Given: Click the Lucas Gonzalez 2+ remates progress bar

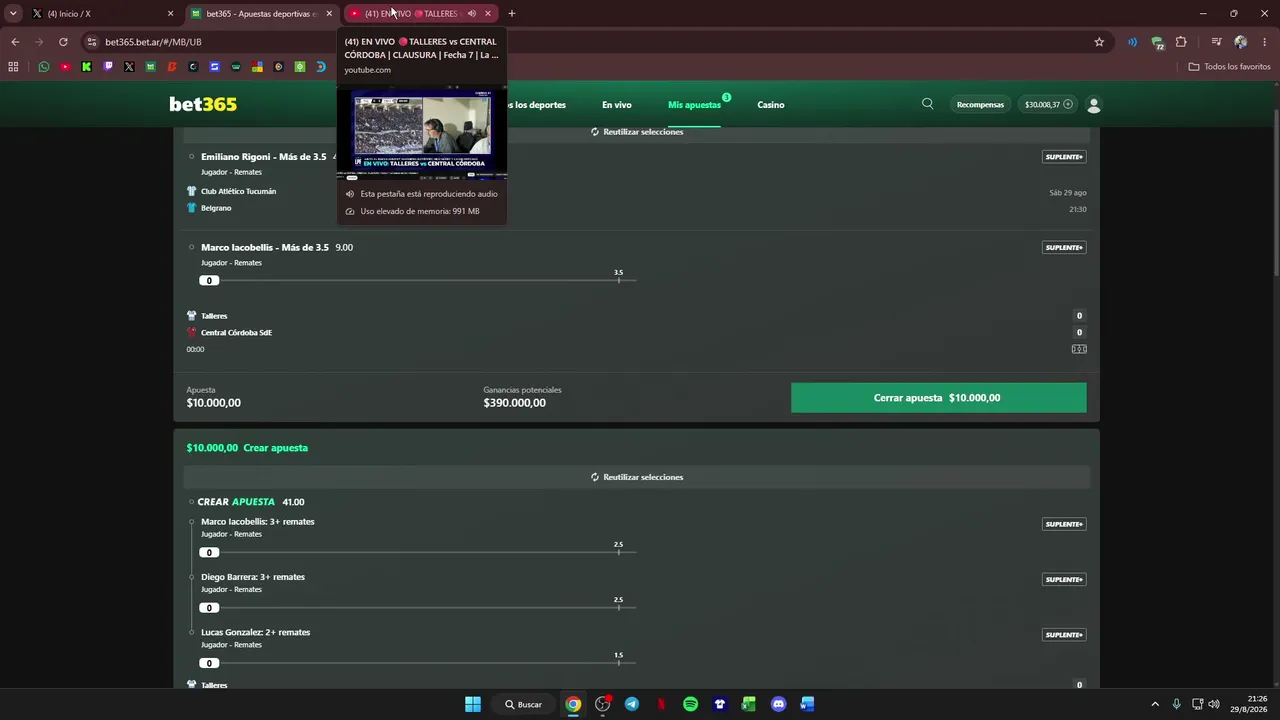Looking at the screenshot, I should (x=417, y=662).
